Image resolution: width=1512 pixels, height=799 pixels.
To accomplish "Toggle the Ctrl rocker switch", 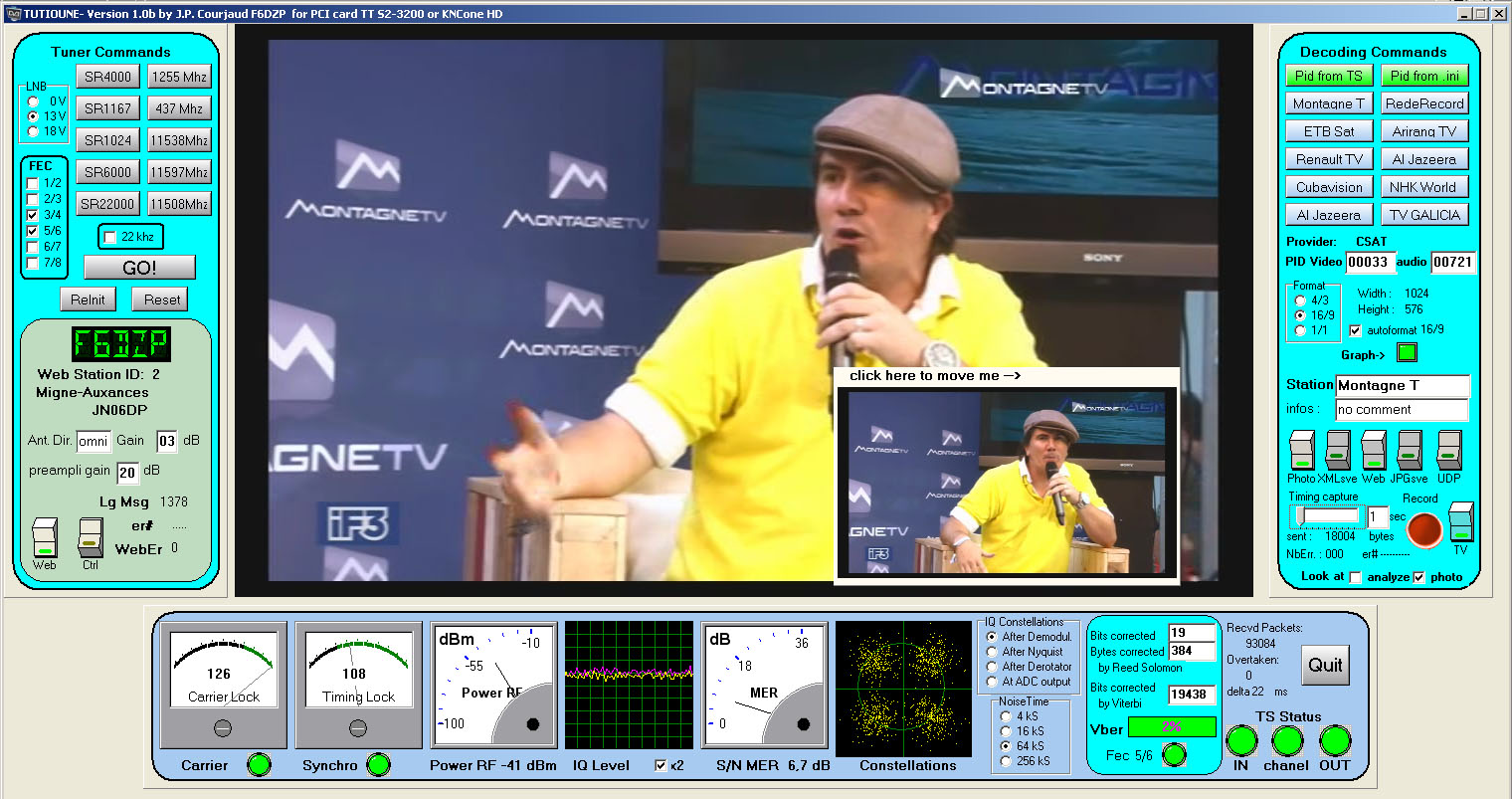I will pos(91,537).
